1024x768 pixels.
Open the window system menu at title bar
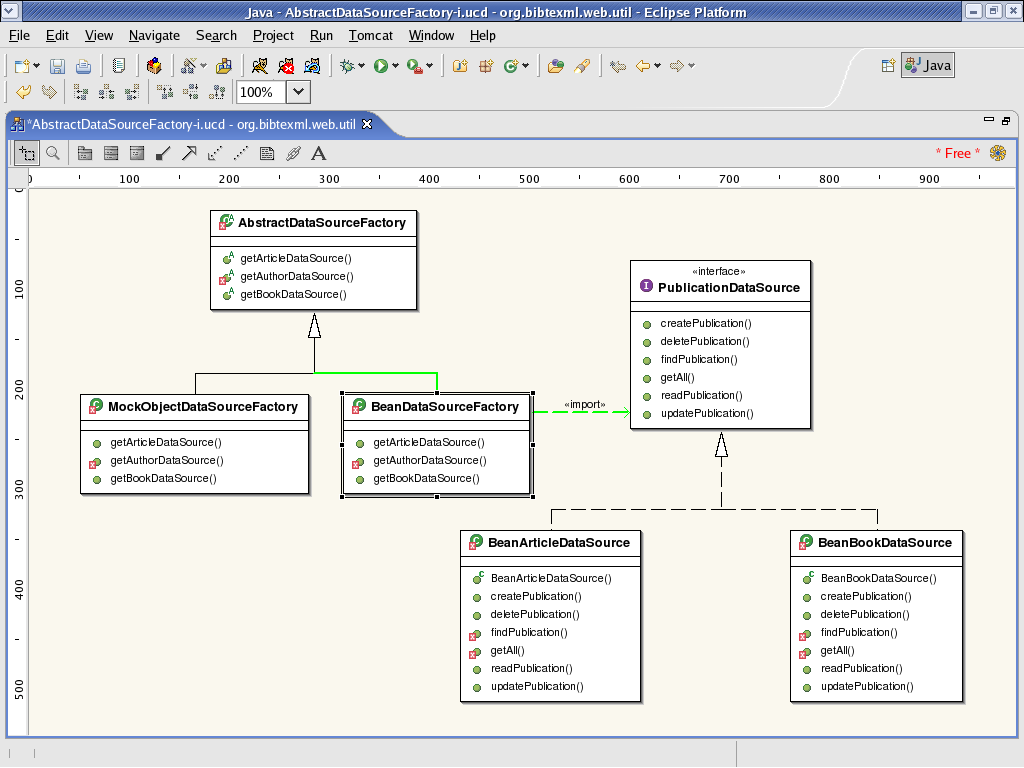coord(10,11)
